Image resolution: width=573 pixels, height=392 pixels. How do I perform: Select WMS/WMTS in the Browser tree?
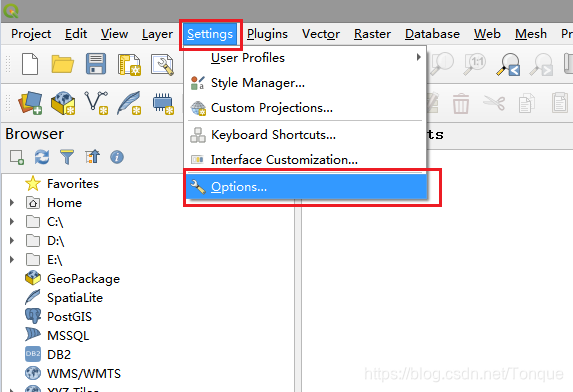point(84,374)
